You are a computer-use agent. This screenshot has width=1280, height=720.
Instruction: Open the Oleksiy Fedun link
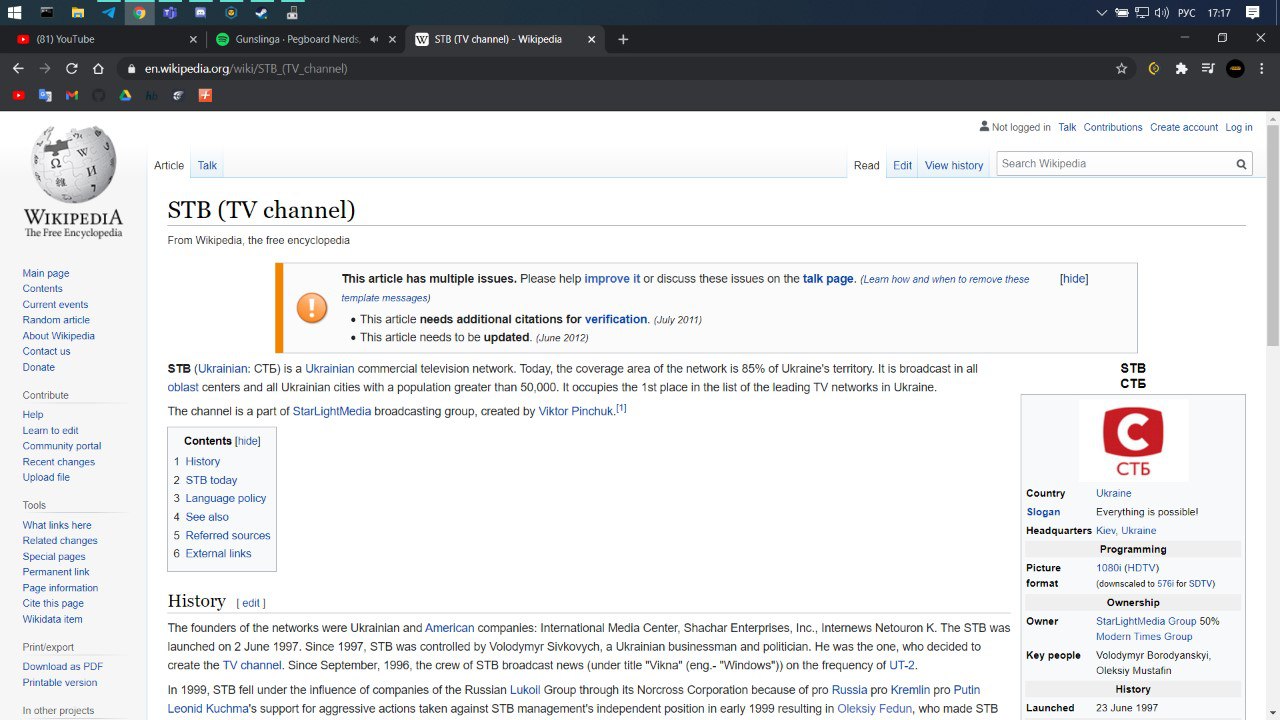pos(874,709)
